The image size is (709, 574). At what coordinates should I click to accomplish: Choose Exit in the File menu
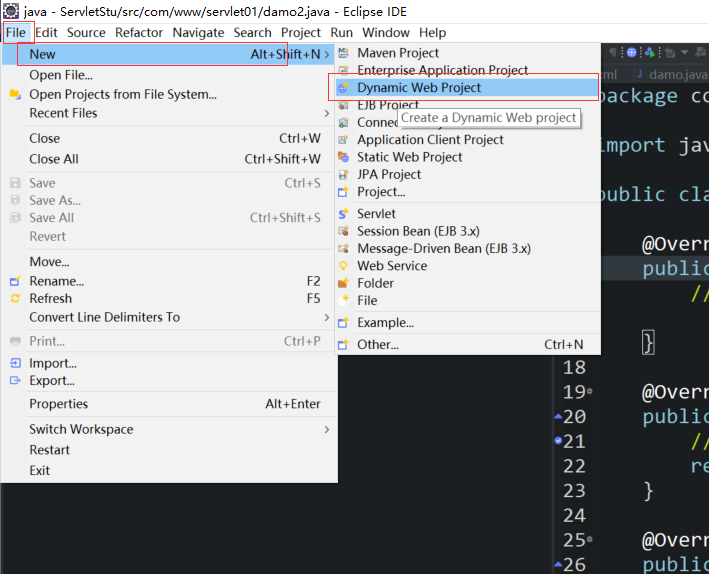pyautogui.click(x=170, y=471)
